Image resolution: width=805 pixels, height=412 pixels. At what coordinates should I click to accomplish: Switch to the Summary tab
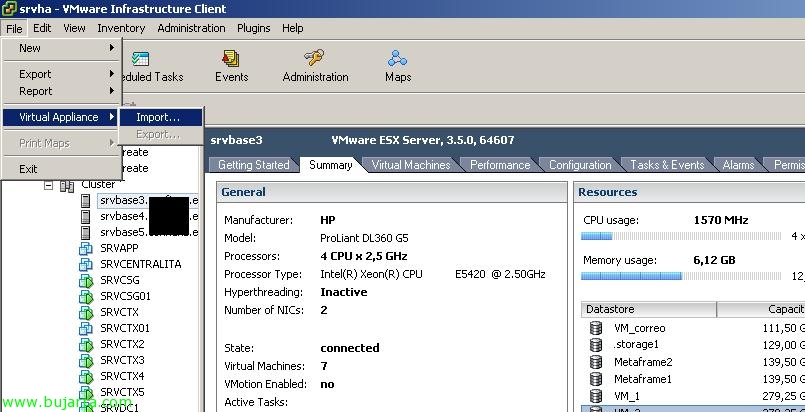[x=331, y=165]
